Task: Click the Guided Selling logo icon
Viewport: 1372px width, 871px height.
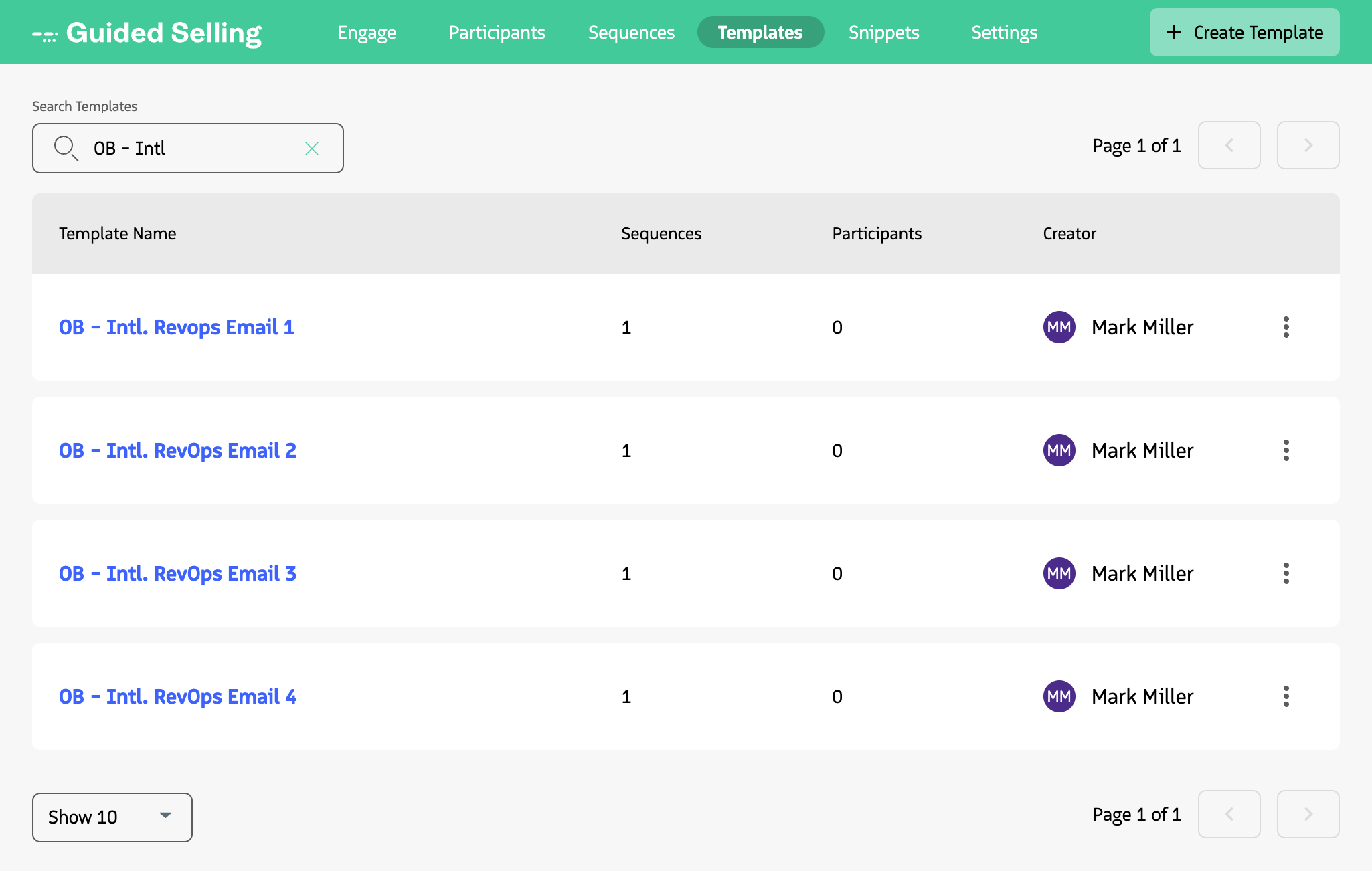Action: tap(44, 32)
